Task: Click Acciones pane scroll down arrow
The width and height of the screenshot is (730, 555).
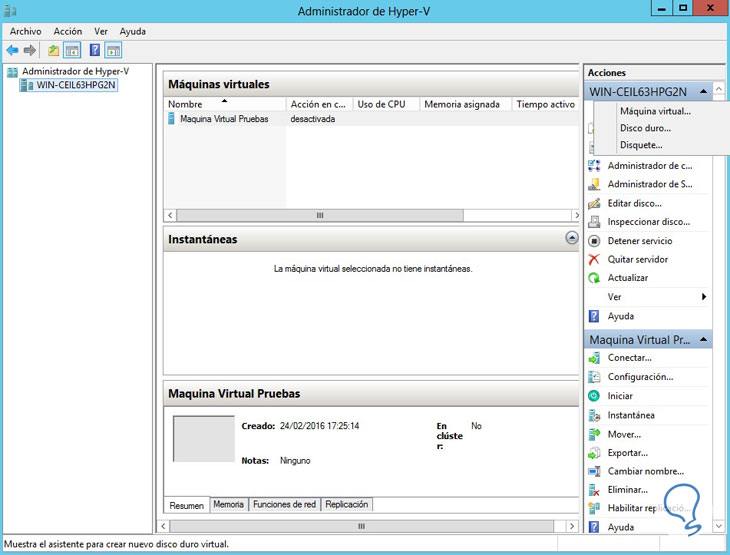Action: [x=719, y=526]
